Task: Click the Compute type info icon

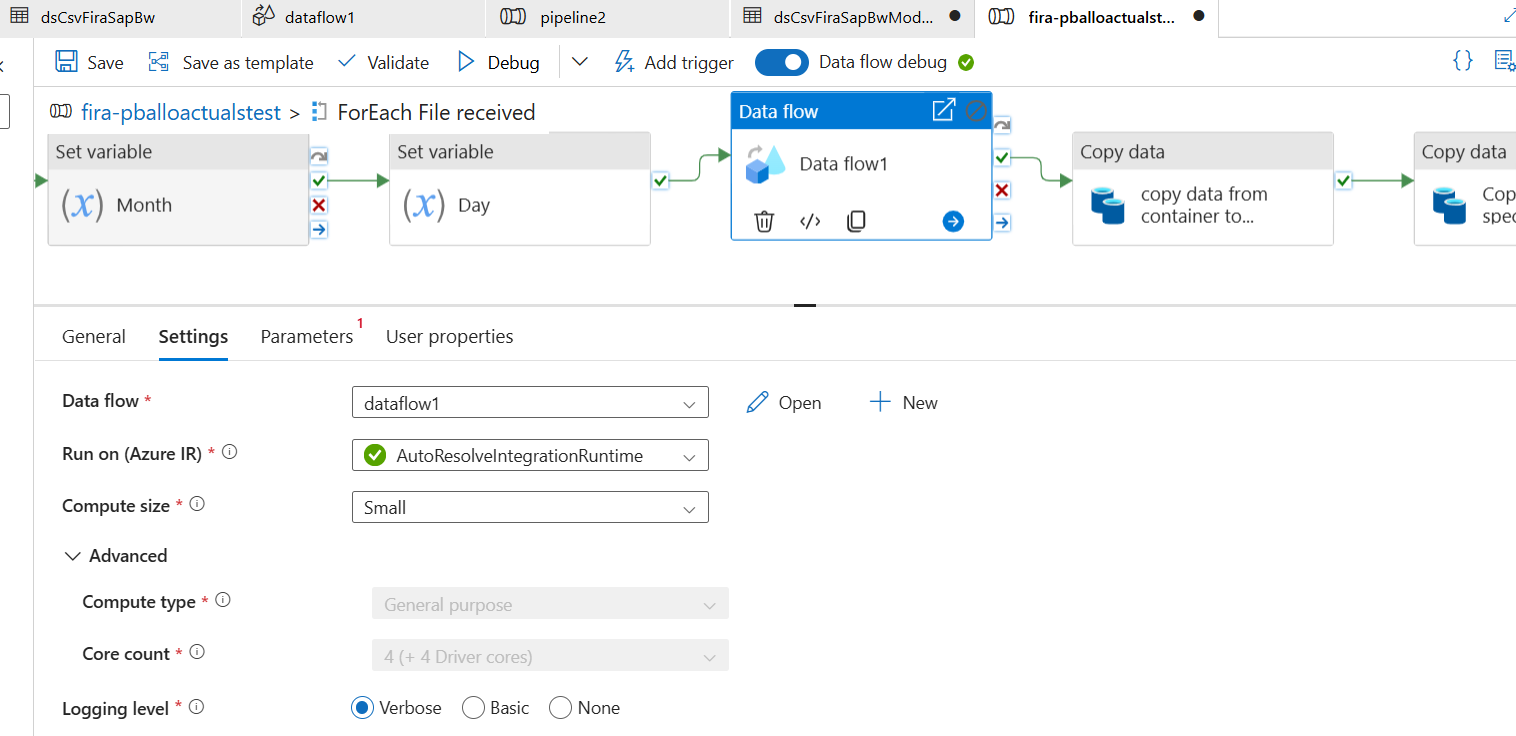Action: [223, 600]
